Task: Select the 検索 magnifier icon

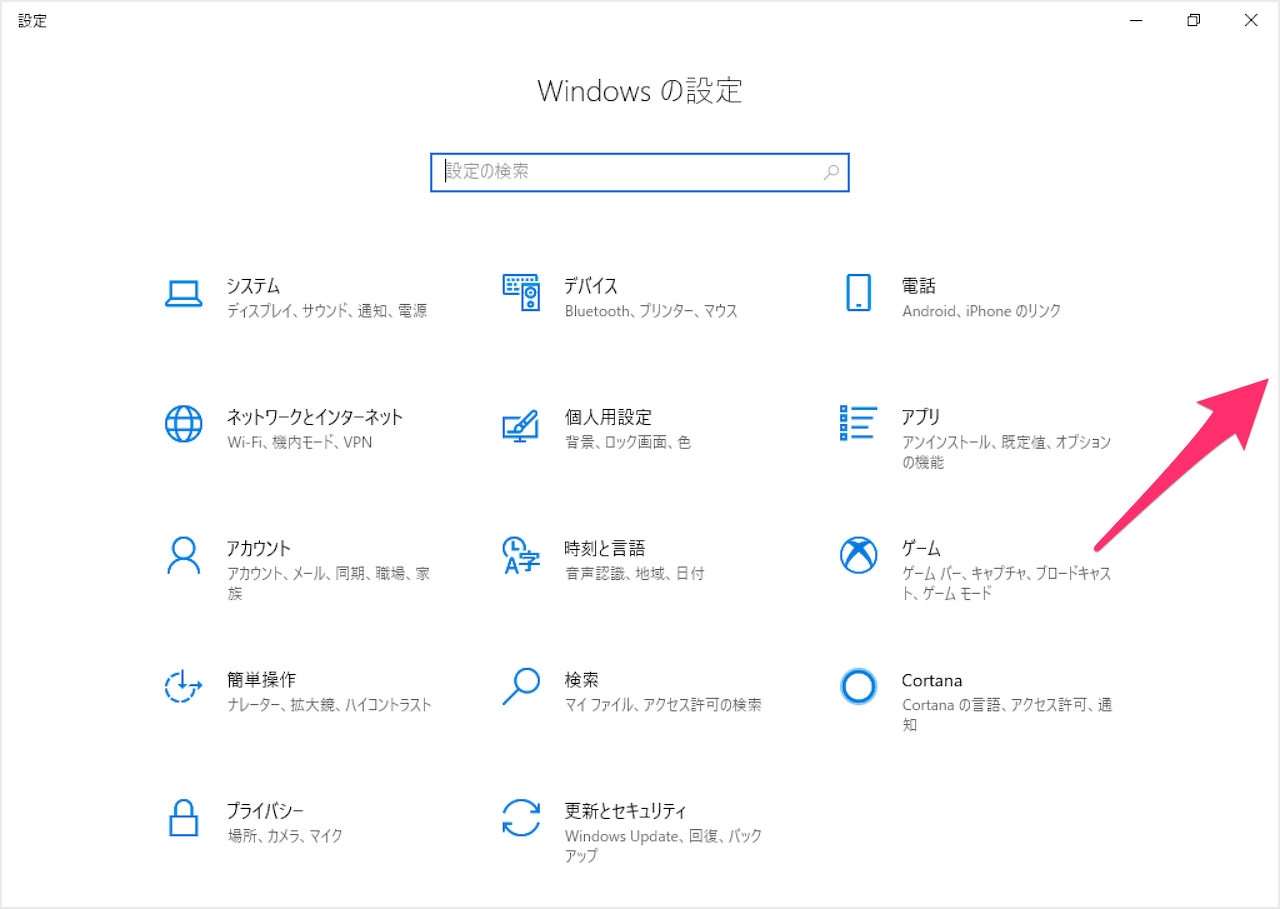Action: point(521,686)
